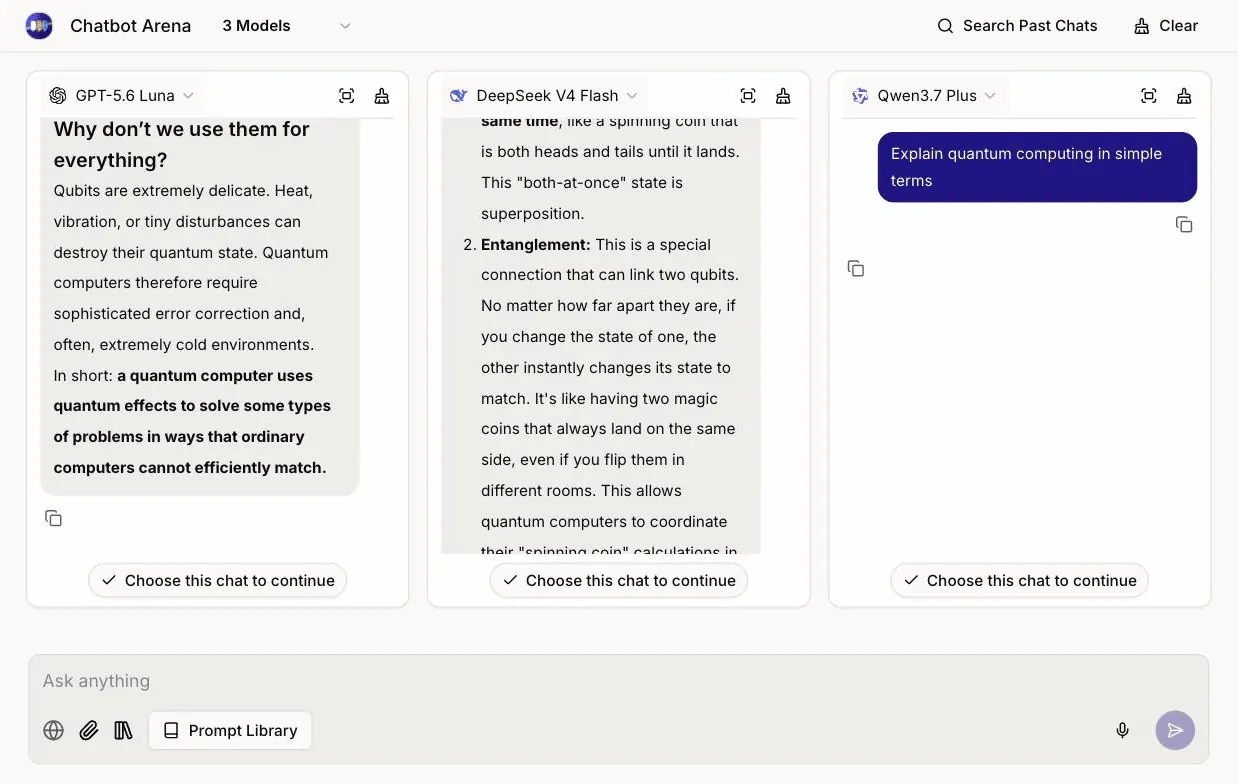Click the 'Why don't we use them for everything?' heading
Viewport: 1238px width, 784px height.
click(182, 145)
